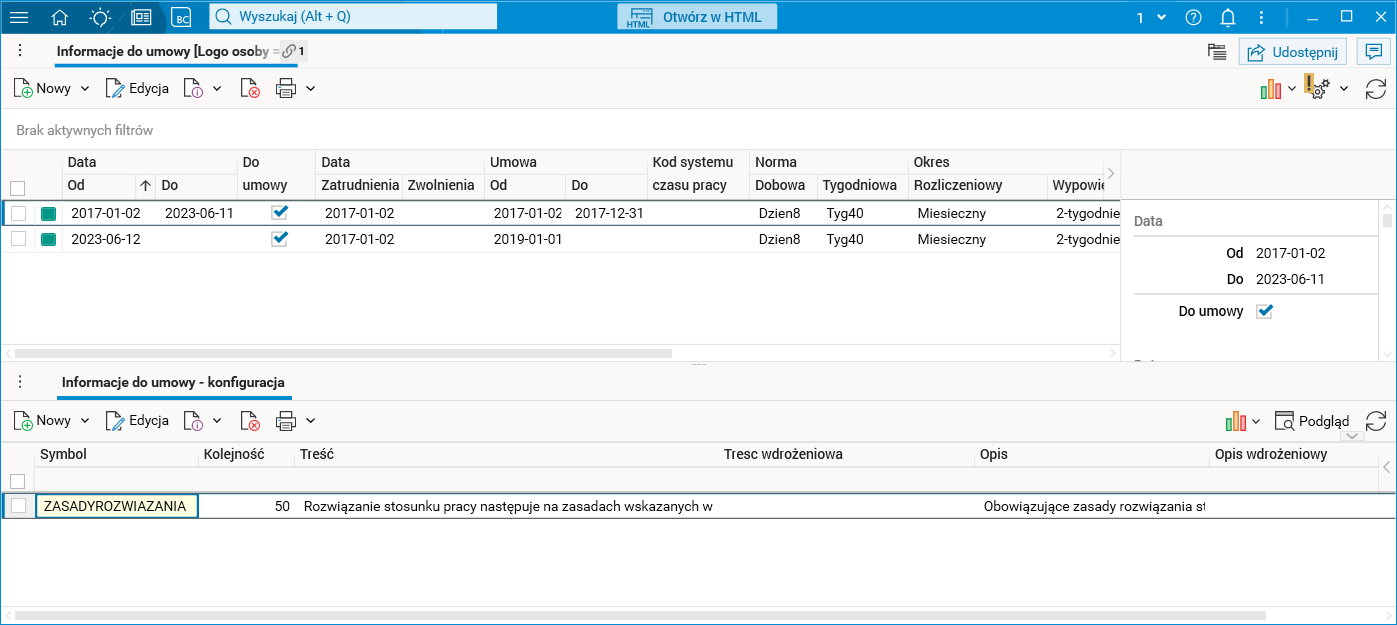The image size is (1397, 625).
Task: Select row checkbox for 2017-01-02 to 2023-06-11
Action: [x=18, y=213]
